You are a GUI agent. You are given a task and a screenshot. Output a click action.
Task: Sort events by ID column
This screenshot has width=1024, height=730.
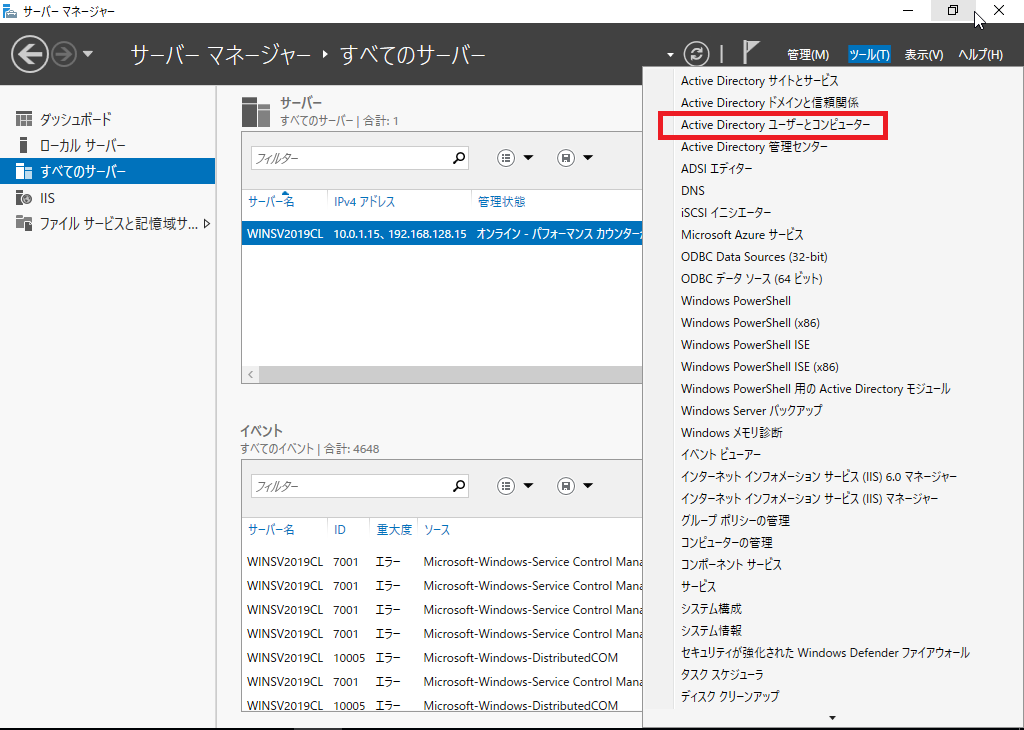(x=340, y=530)
